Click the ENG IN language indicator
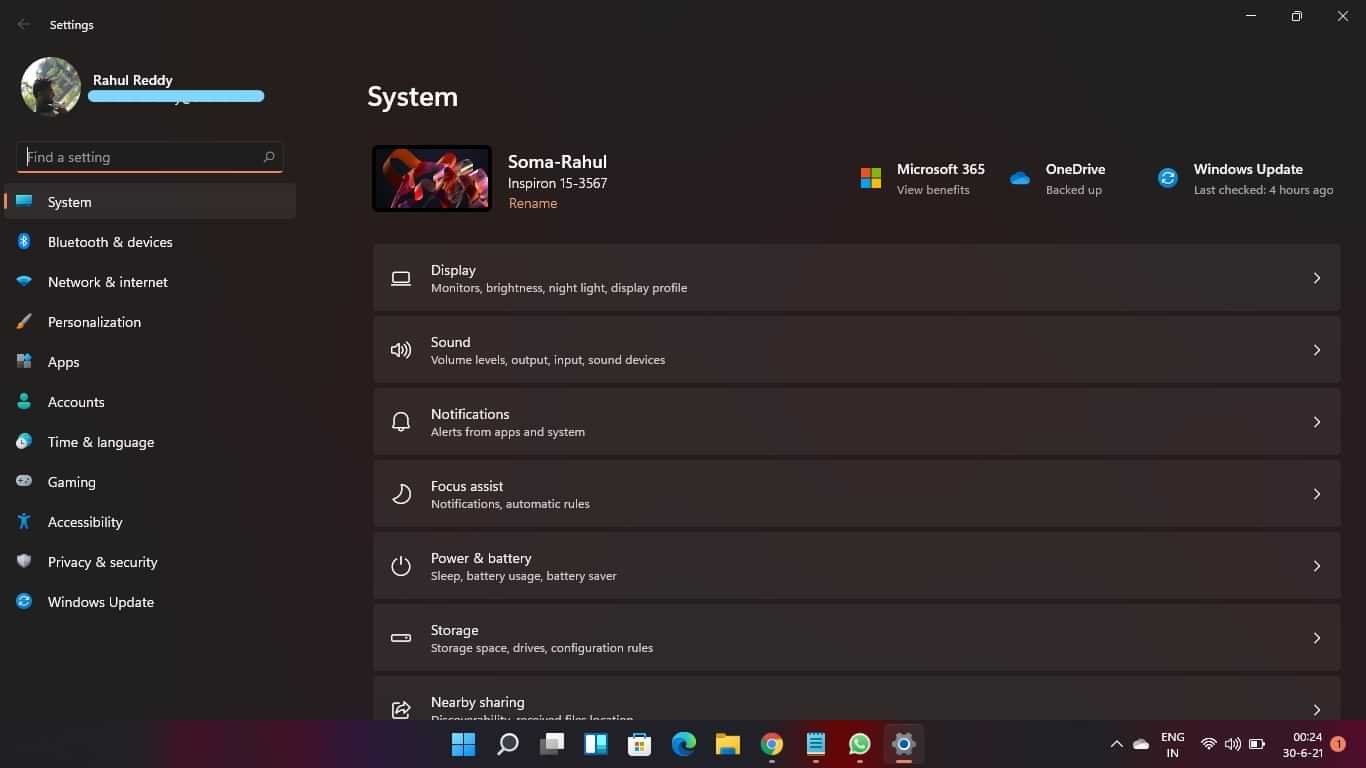Viewport: 1366px width, 768px height. click(1172, 744)
